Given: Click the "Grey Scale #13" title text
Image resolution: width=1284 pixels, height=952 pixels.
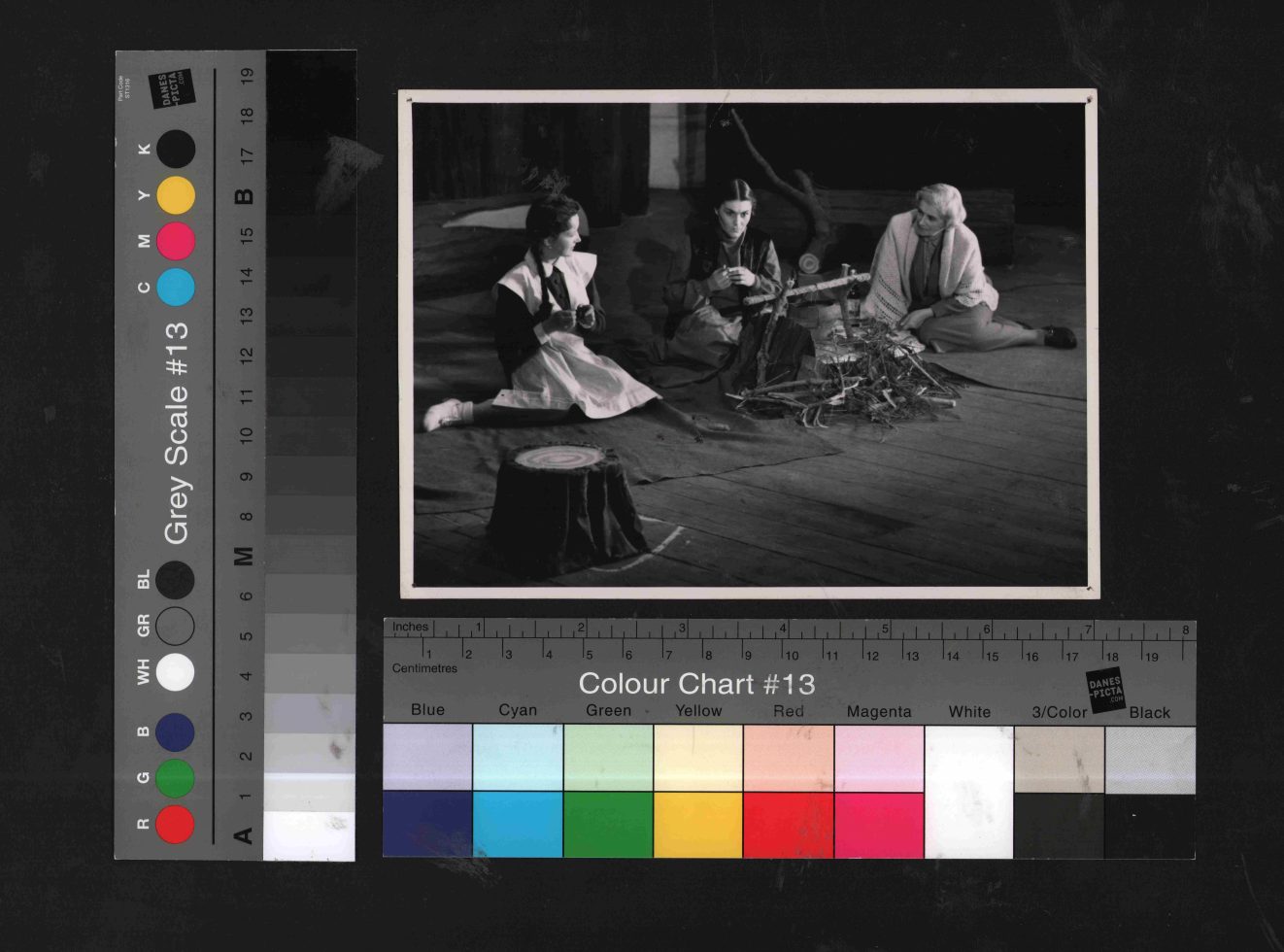Looking at the screenshot, I should (176, 433).
